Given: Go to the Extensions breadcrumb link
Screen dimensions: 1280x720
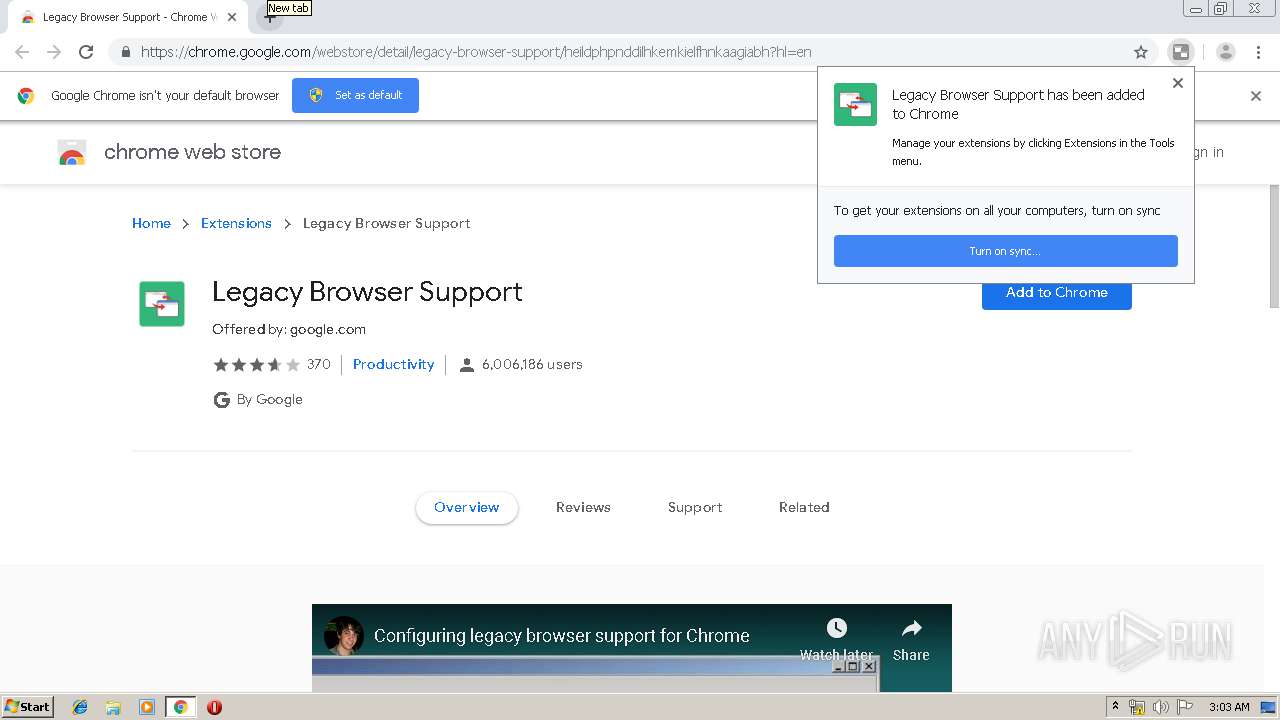Looking at the screenshot, I should (x=236, y=223).
